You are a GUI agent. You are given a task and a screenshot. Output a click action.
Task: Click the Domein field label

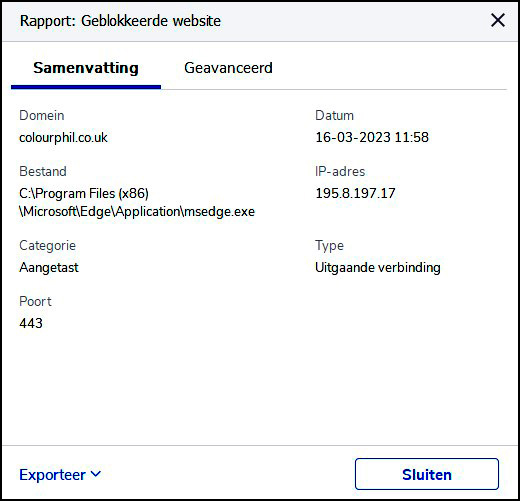[42, 115]
